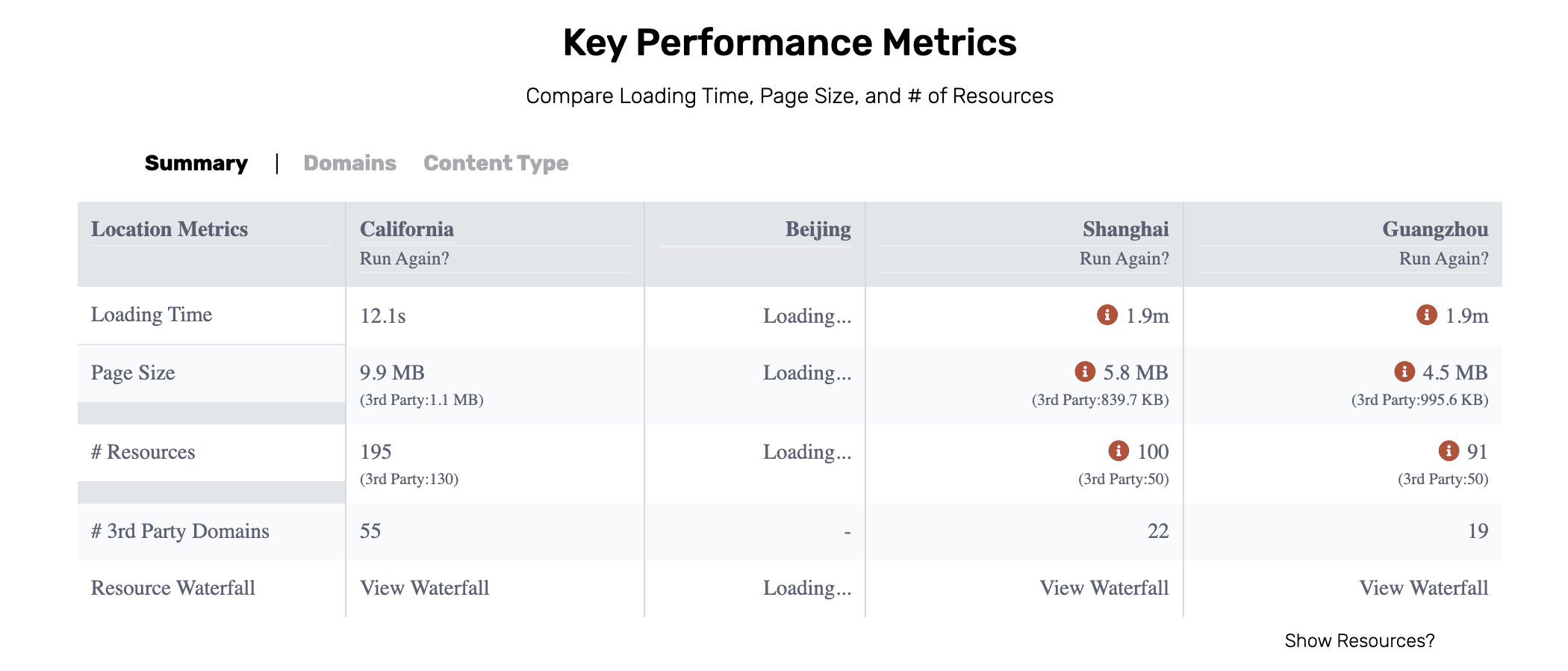Click the info icon beside Guangzhou 91 resources

point(1448,451)
